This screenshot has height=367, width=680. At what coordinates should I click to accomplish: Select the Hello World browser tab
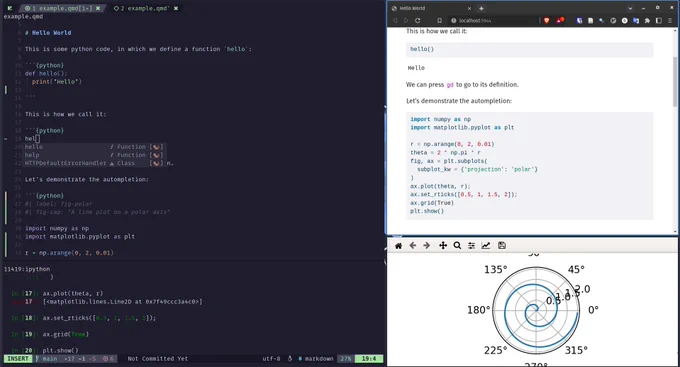coord(430,8)
